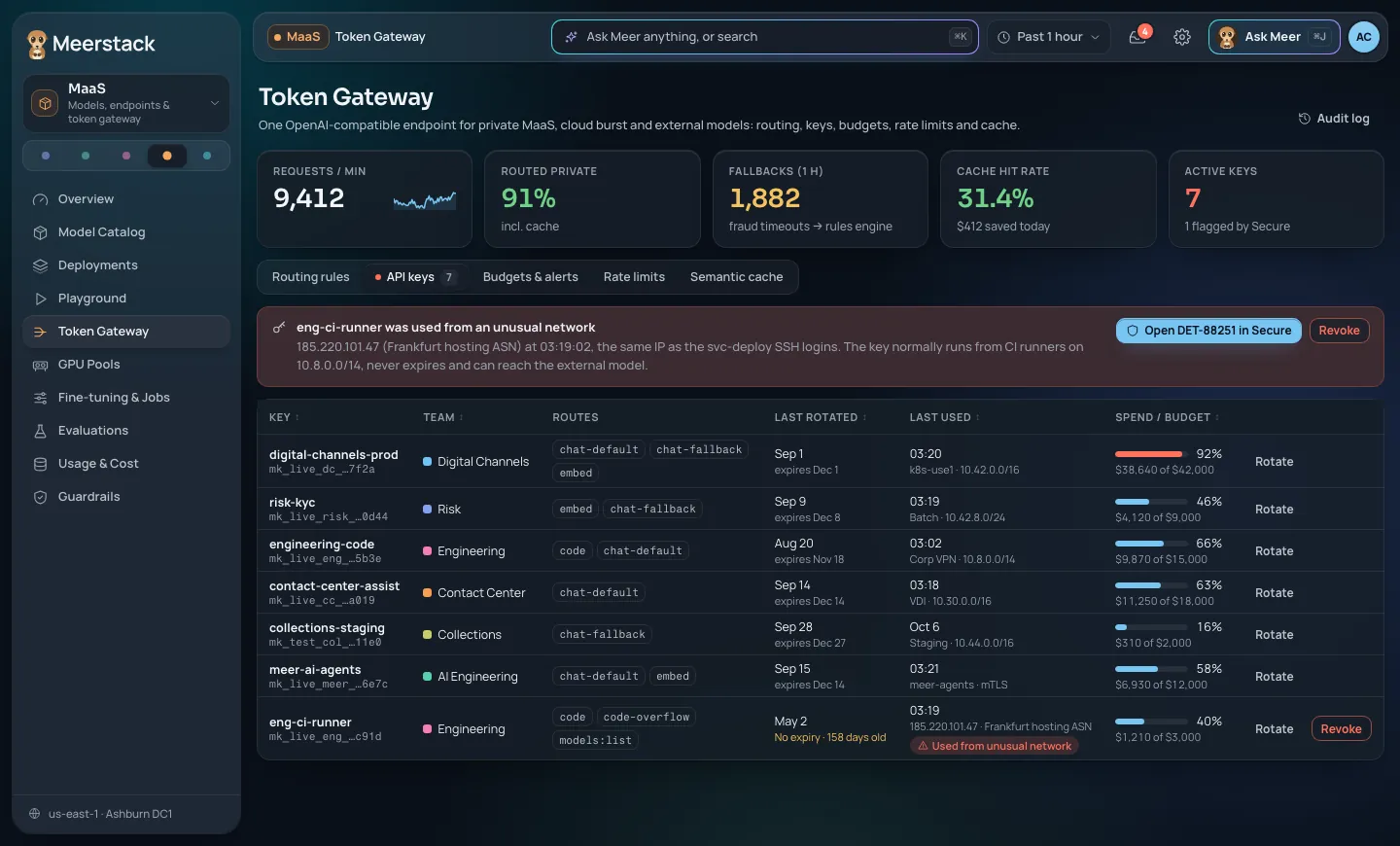Select the API keys tab
Image resolution: width=1400 pixels, height=846 pixels.
(x=415, y=277)
